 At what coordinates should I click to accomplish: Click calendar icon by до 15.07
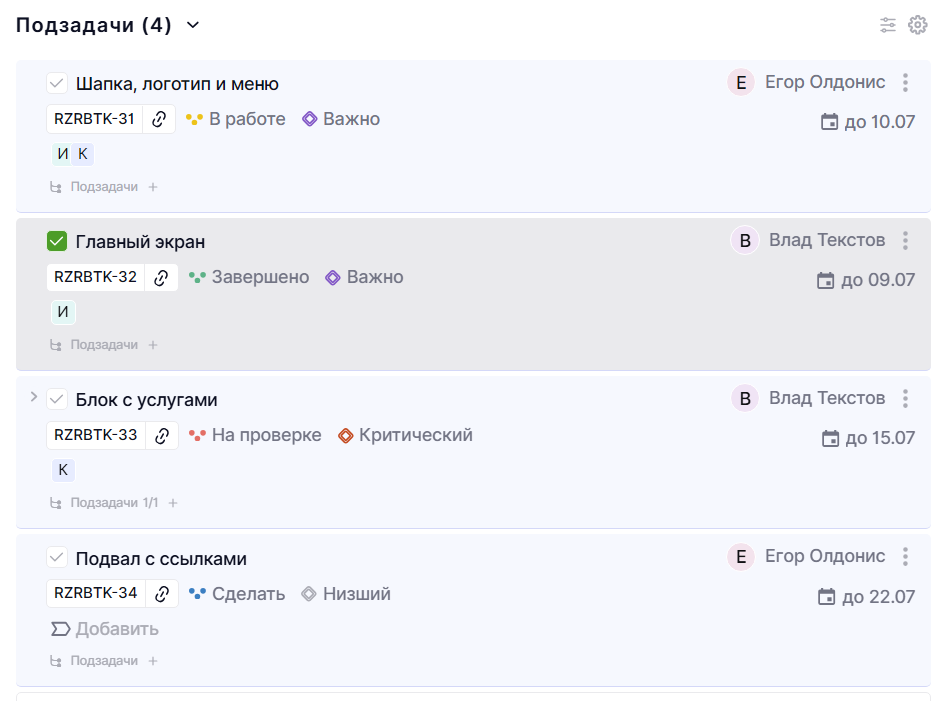coord(830,438)
